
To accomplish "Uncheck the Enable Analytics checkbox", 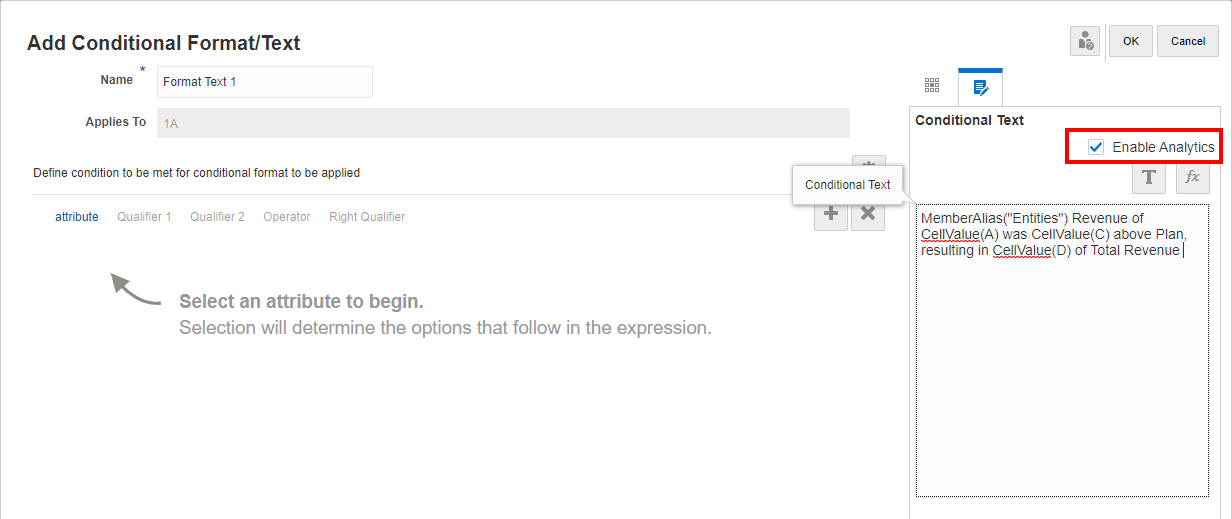I will pos(1097,147).
